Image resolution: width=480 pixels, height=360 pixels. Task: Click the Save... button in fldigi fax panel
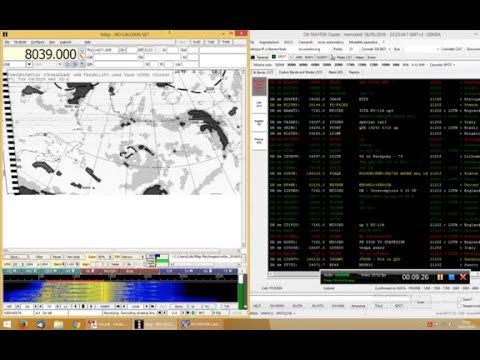(x=15, y=257)
